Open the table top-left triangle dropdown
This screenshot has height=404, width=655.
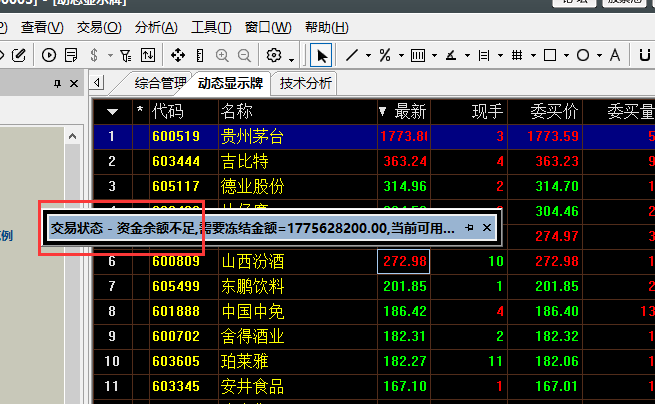pos(112,112)
